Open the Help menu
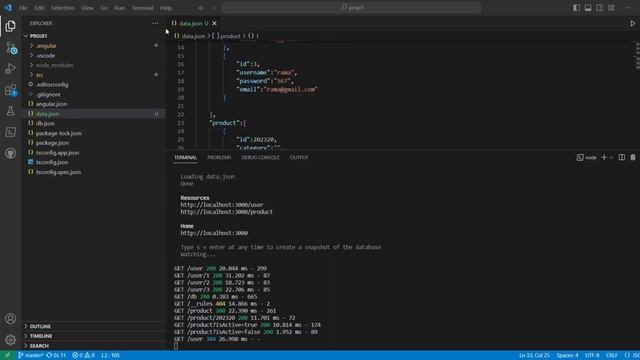Image resolution: width=640 pixels, height=360 pixels. click(166, 8)
